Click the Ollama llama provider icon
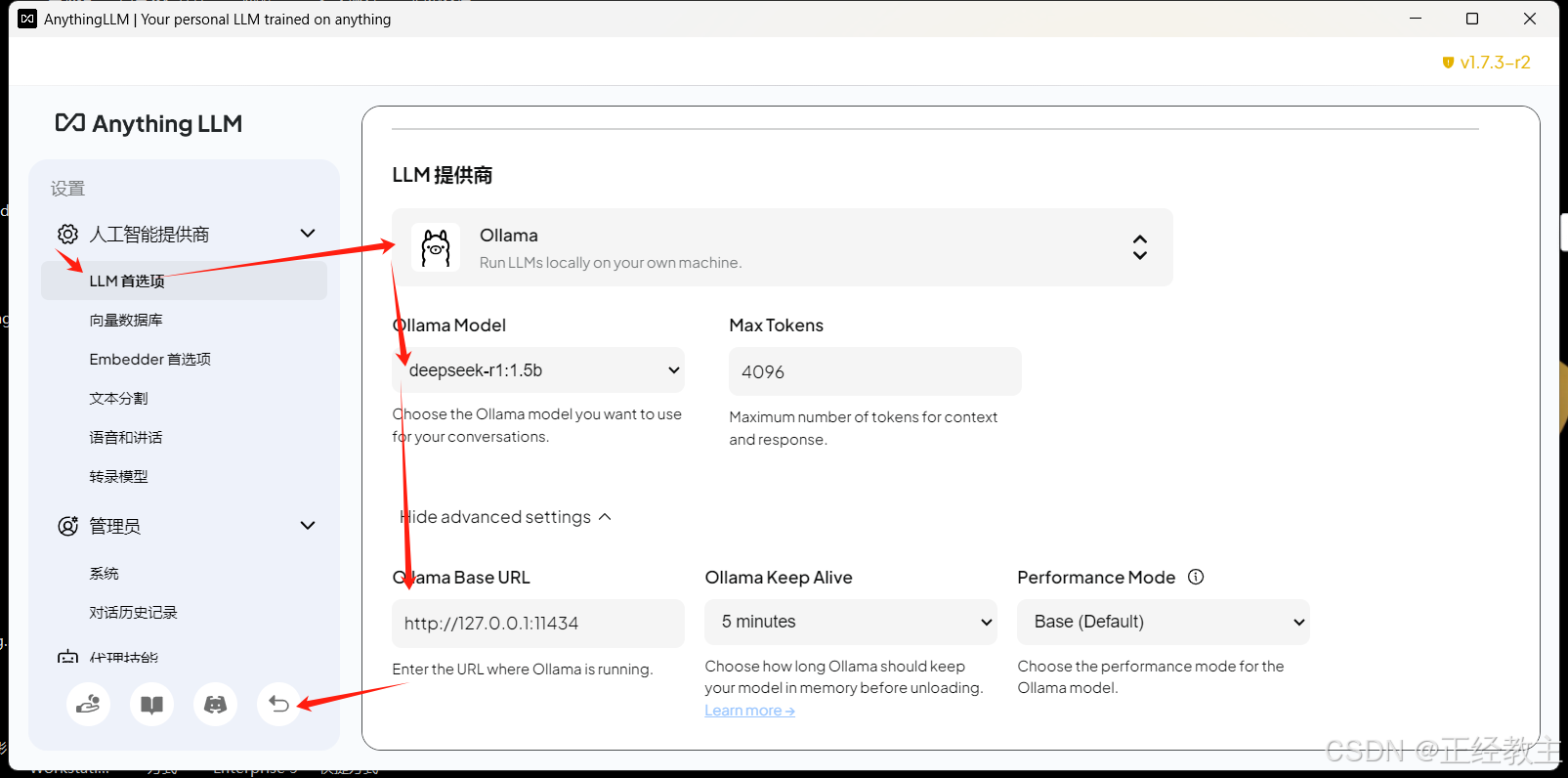Viewport: 1568px width, 778px height. 436,247
